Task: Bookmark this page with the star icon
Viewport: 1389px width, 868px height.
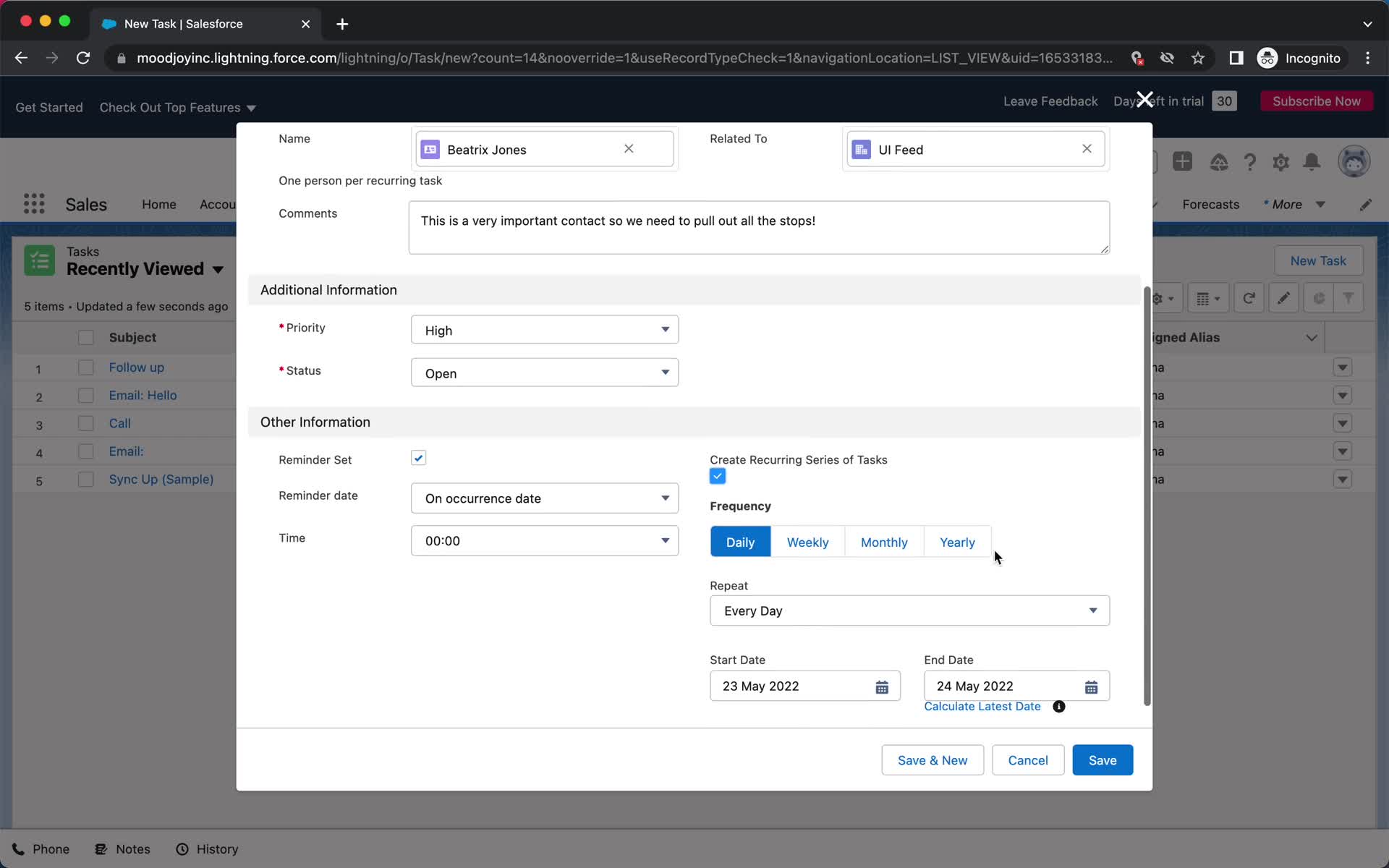Action: point(1198,58)
